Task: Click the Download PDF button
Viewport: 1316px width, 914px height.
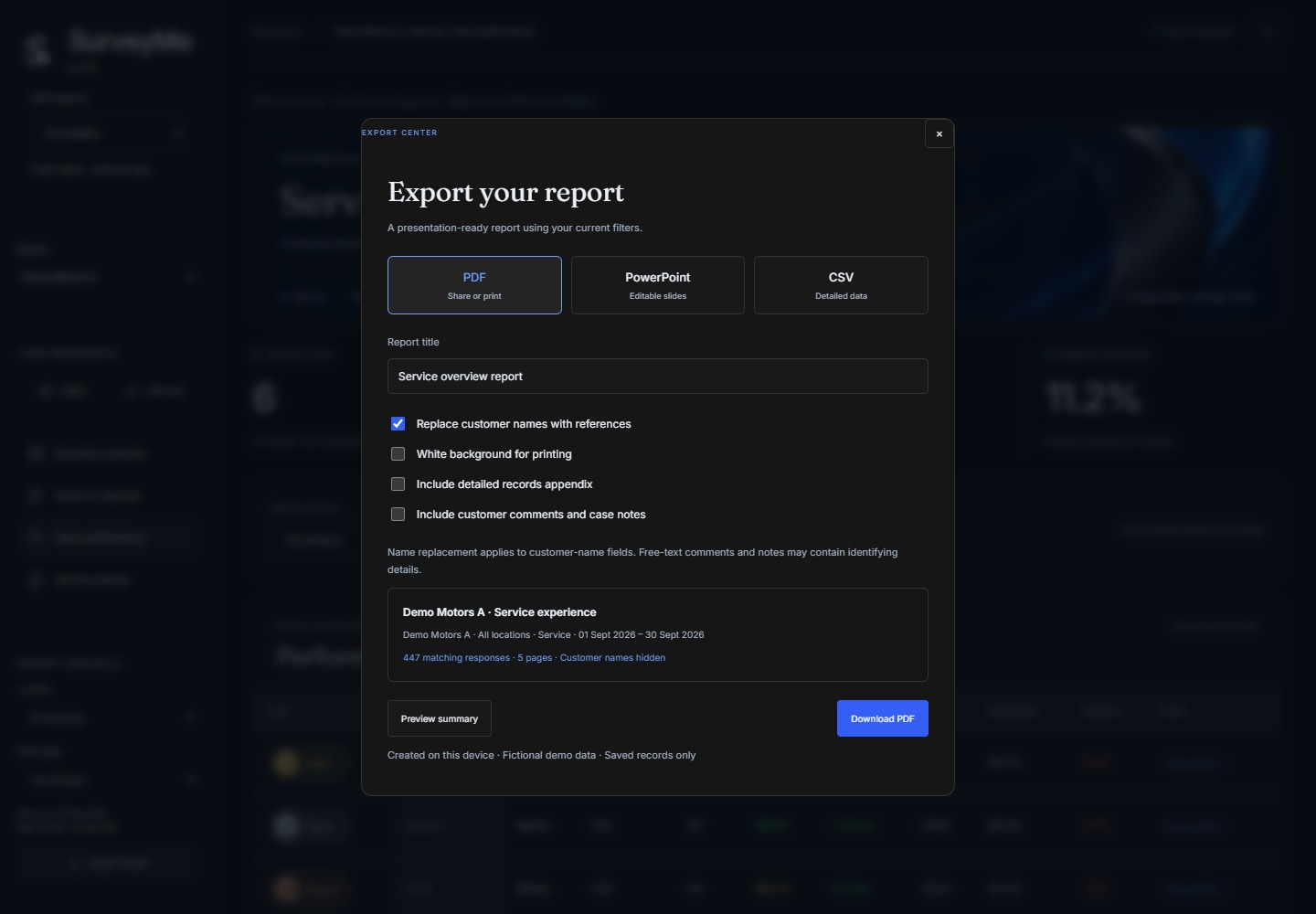Action: [x=883, y=718]
